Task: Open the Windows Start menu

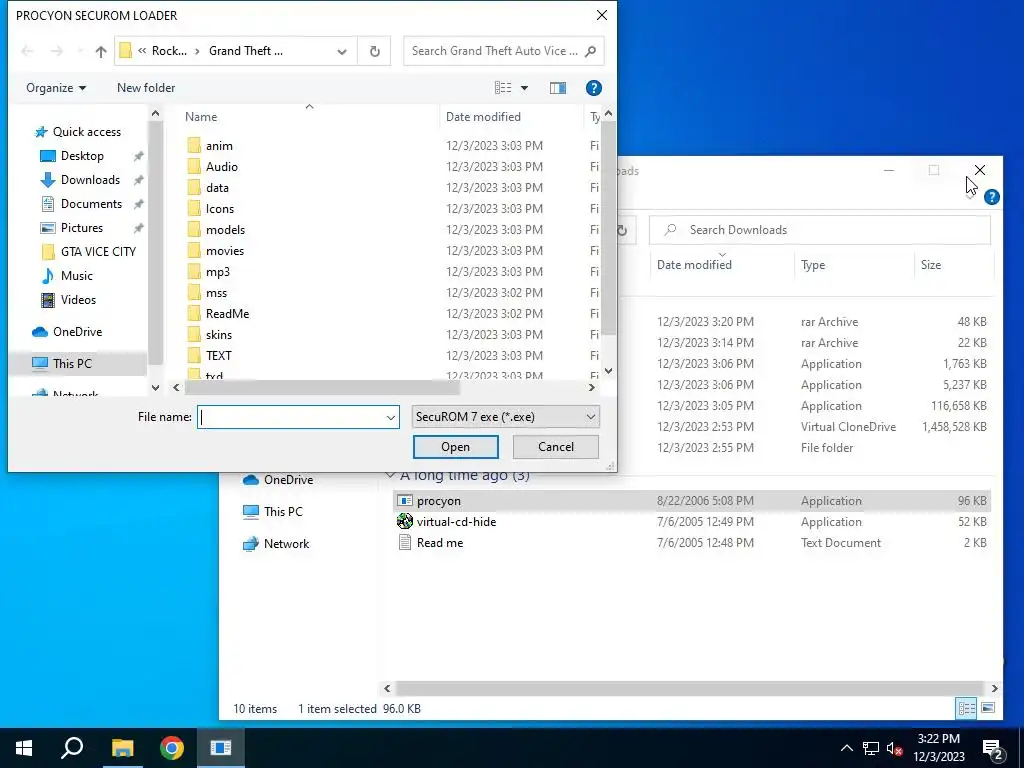Action: pyautogui.click(x=24, y=748)
